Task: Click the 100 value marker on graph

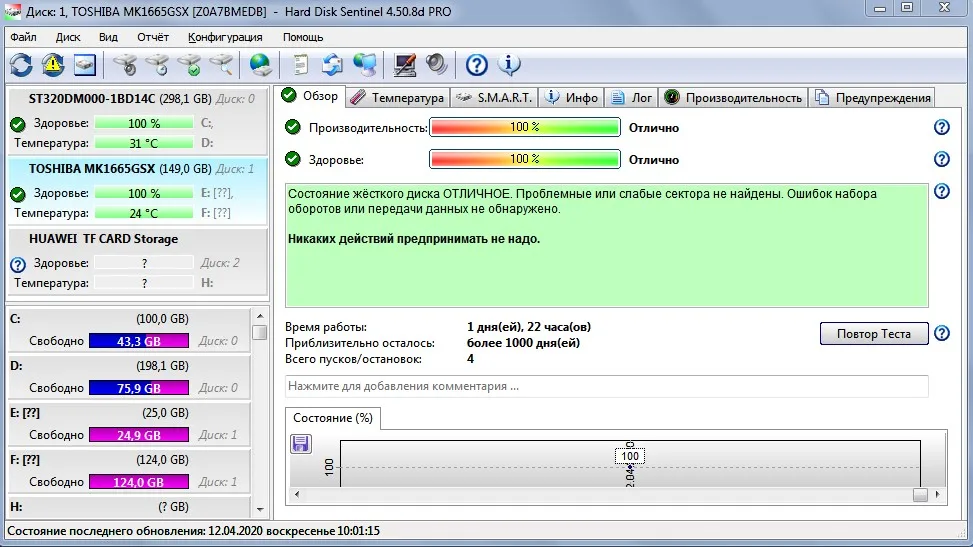Action: click(x=630, y=456)
